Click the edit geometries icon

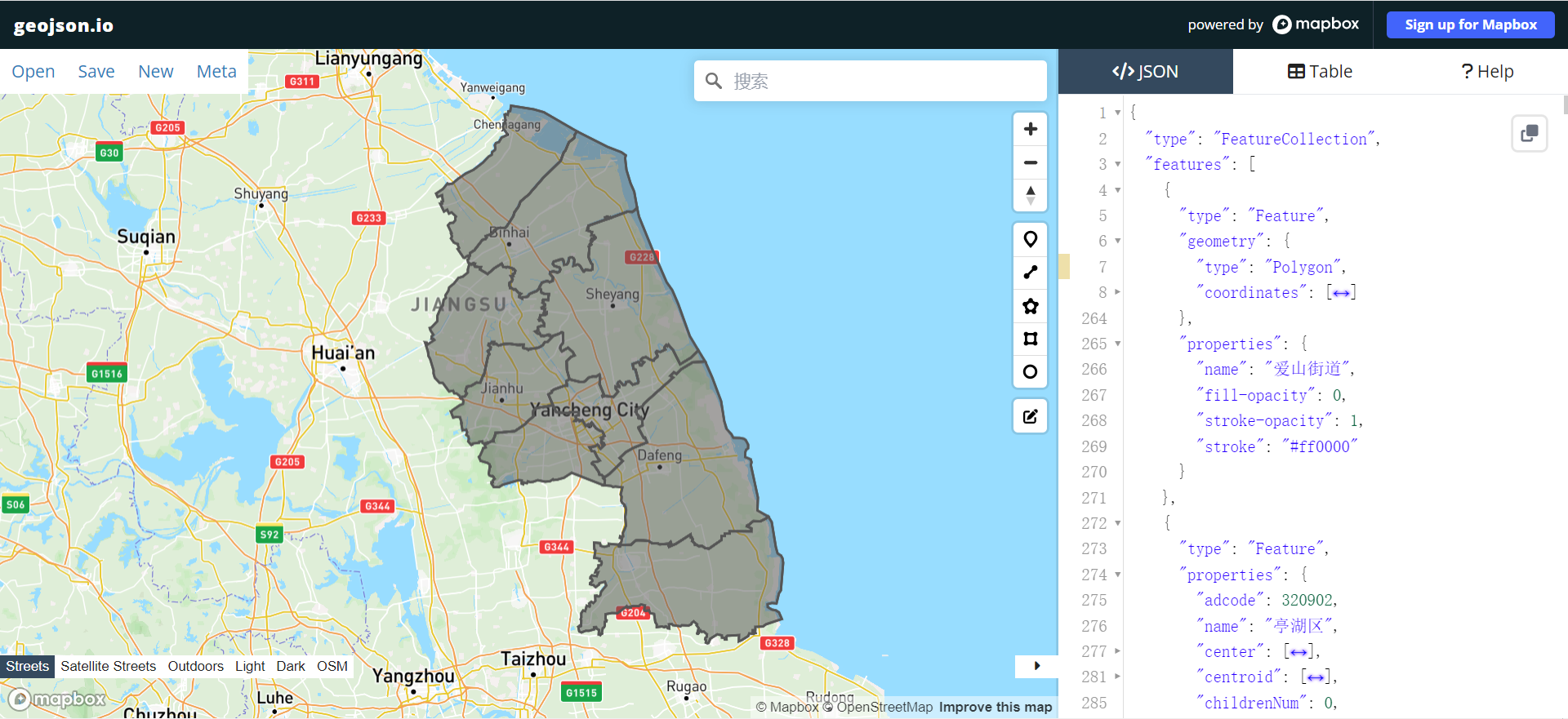(1030, 416)
